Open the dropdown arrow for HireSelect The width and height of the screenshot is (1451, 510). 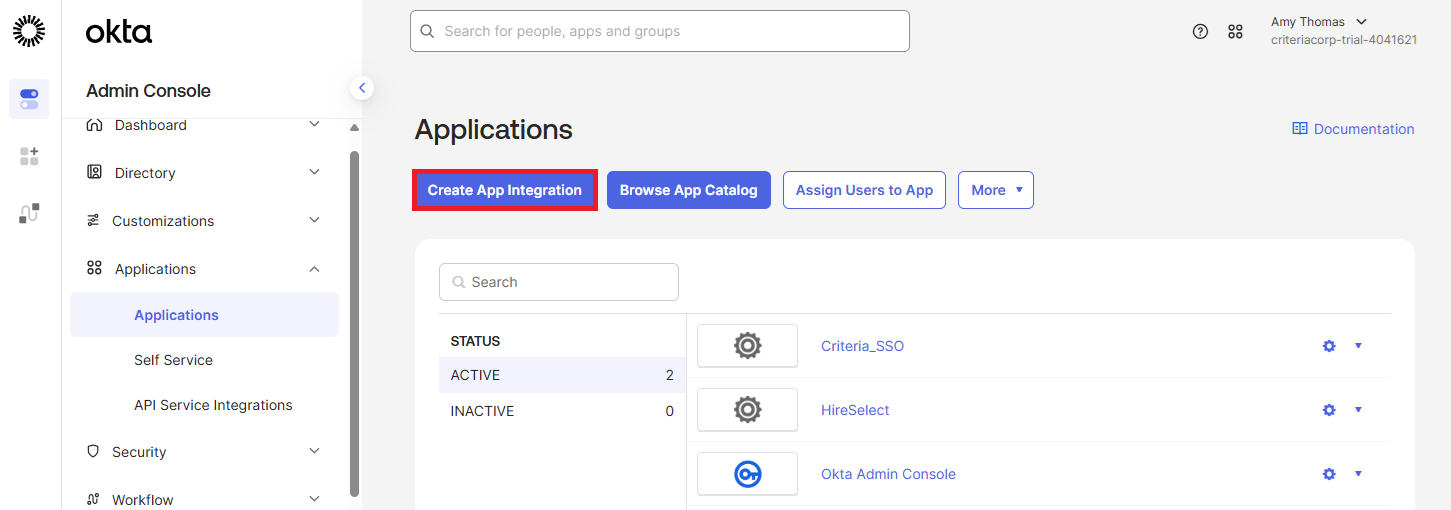tap(1358, 409)
